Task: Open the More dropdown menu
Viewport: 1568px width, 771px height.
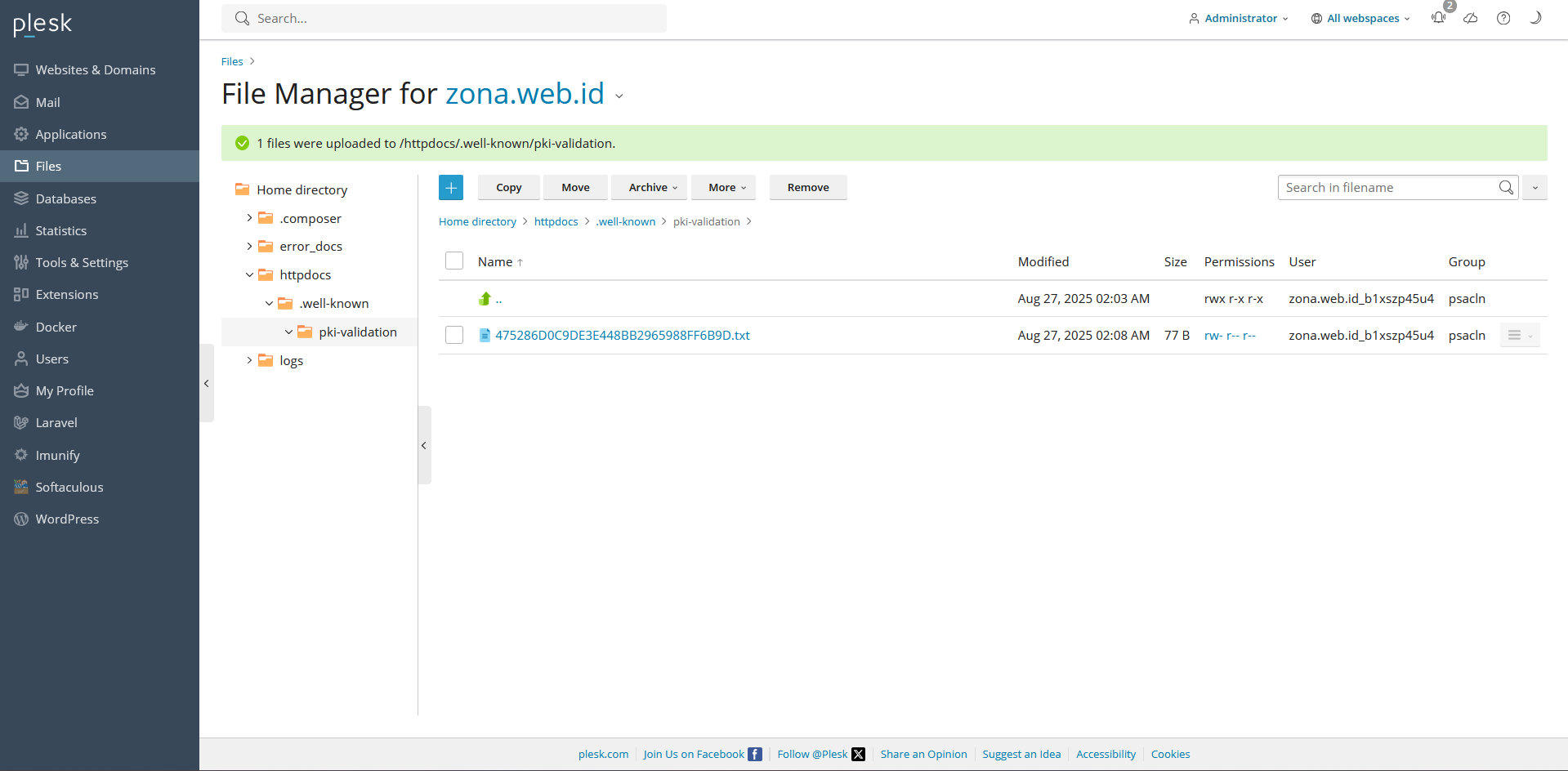Action: (726, 188)
